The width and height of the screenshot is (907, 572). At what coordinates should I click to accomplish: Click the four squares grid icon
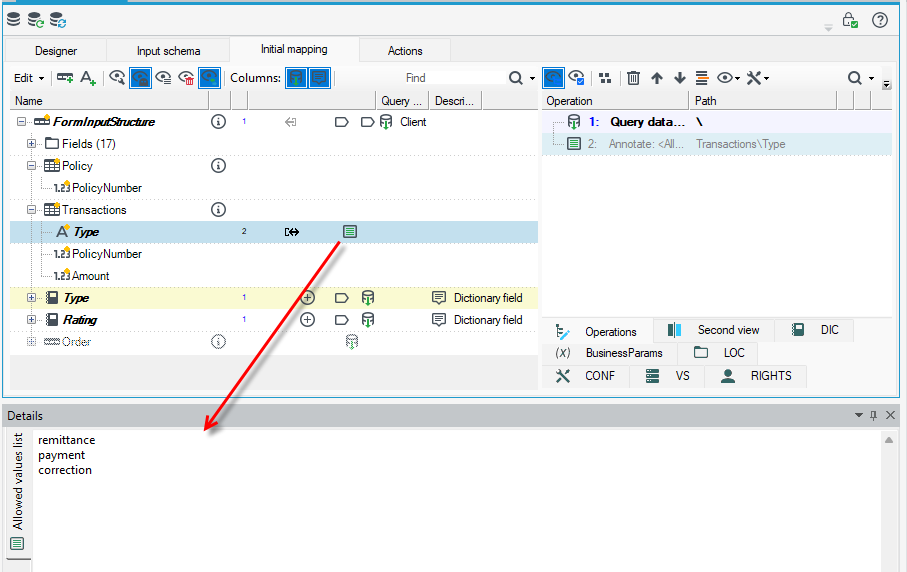[x=605, y=78]
